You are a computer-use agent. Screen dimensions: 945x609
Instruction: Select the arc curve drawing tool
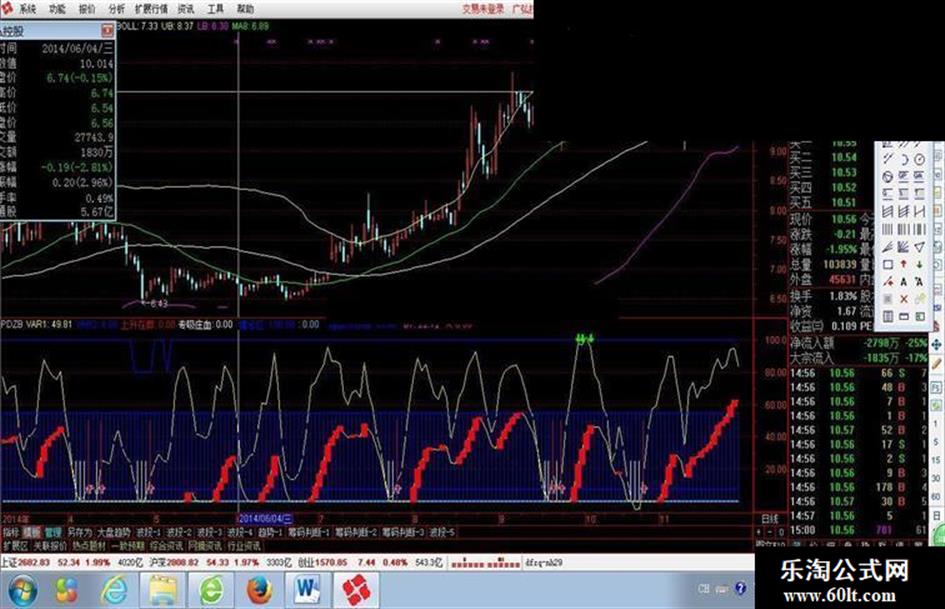903,160
